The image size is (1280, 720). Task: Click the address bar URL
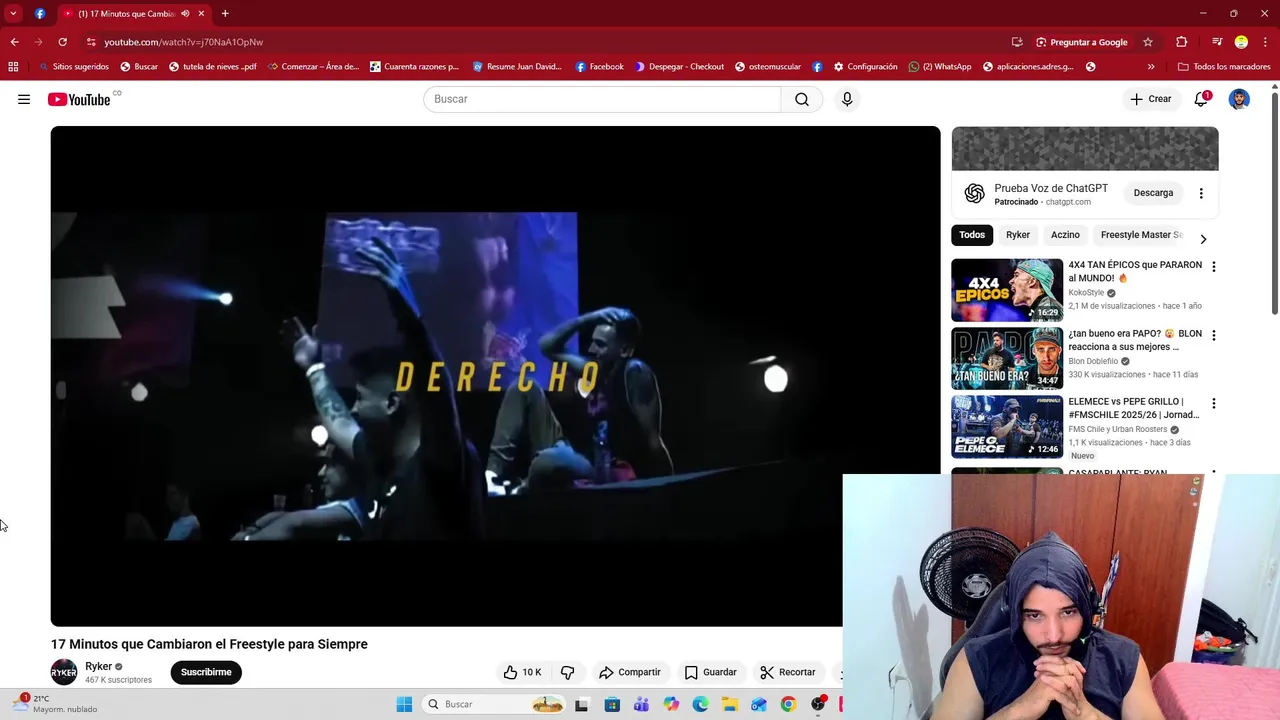(x=184, y=42)
